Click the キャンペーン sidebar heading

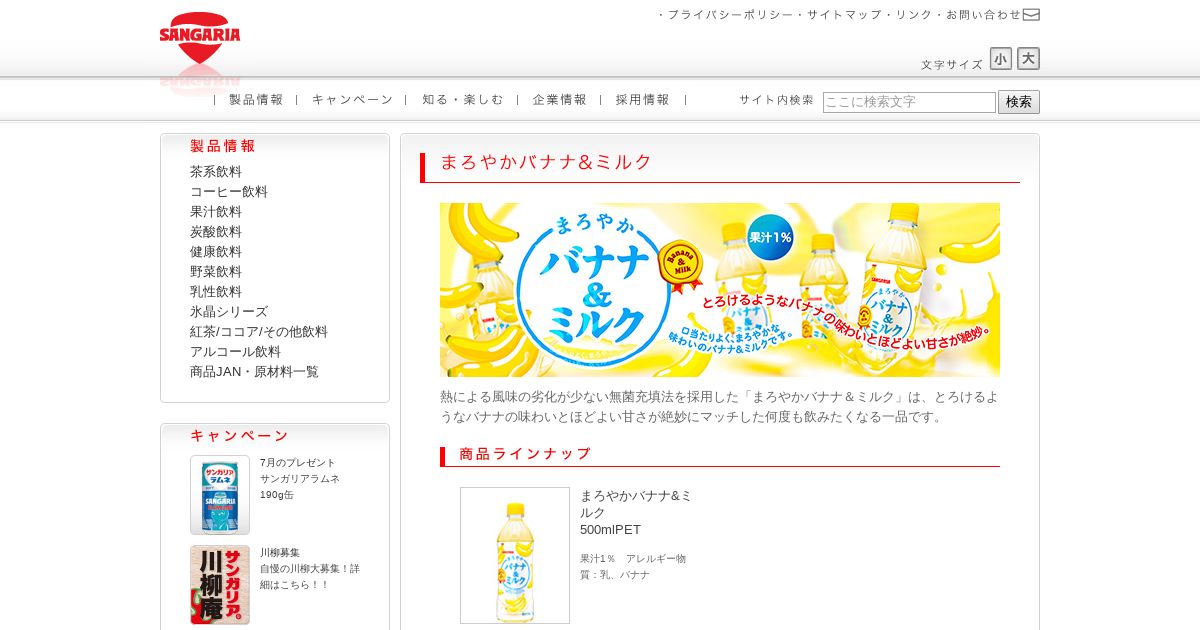coord(240,436)
